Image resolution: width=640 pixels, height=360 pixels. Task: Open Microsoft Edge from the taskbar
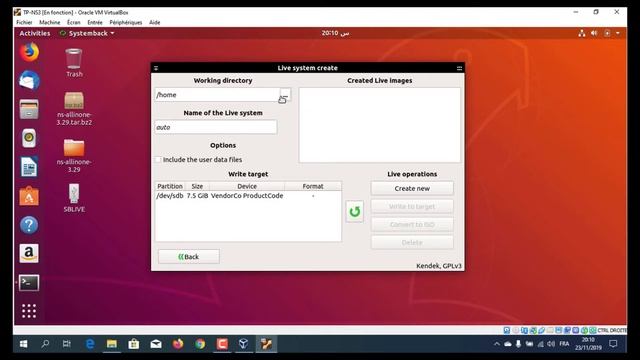click(89, 344)
